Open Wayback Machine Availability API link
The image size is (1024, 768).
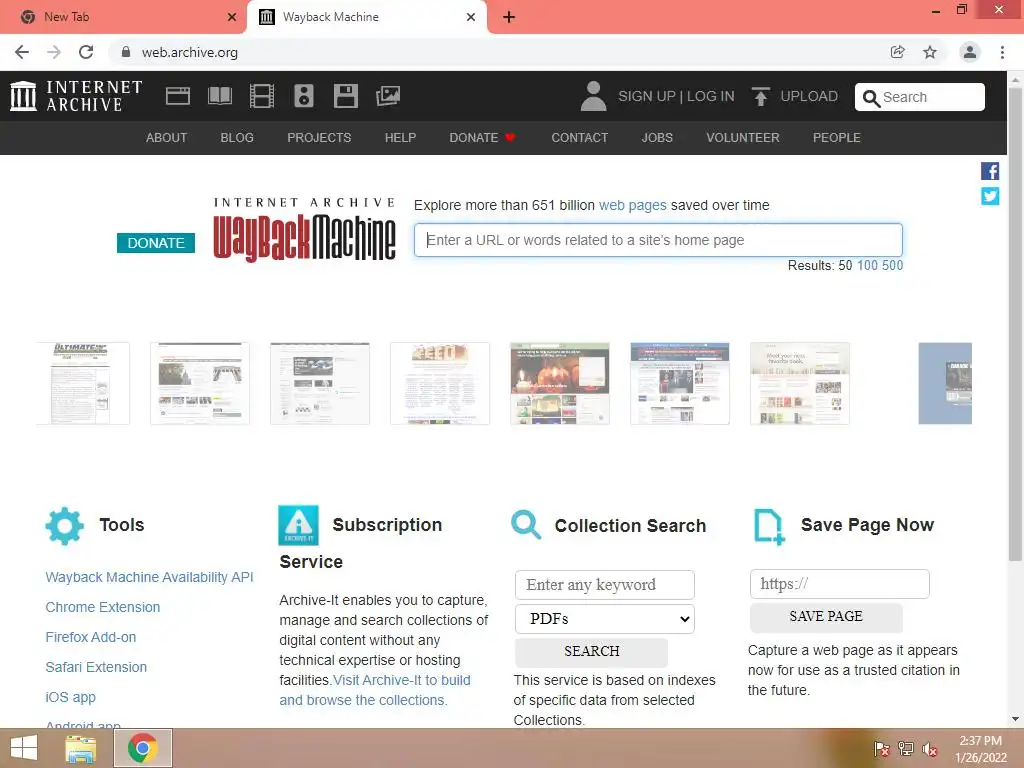tap(150, 577)
